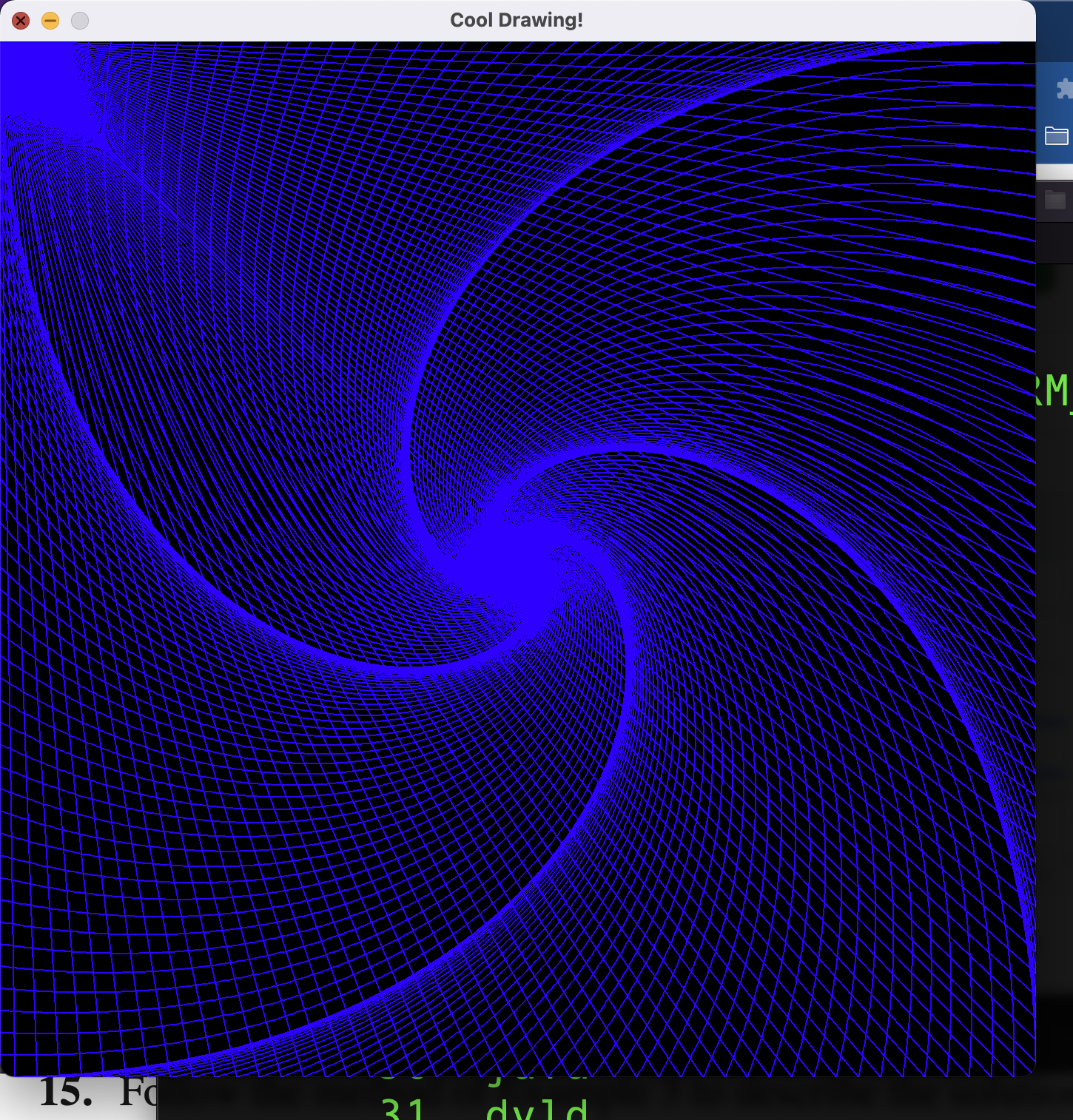Close the Cool Drawing! window
1073x1120 pixels.
coord(21,21)
